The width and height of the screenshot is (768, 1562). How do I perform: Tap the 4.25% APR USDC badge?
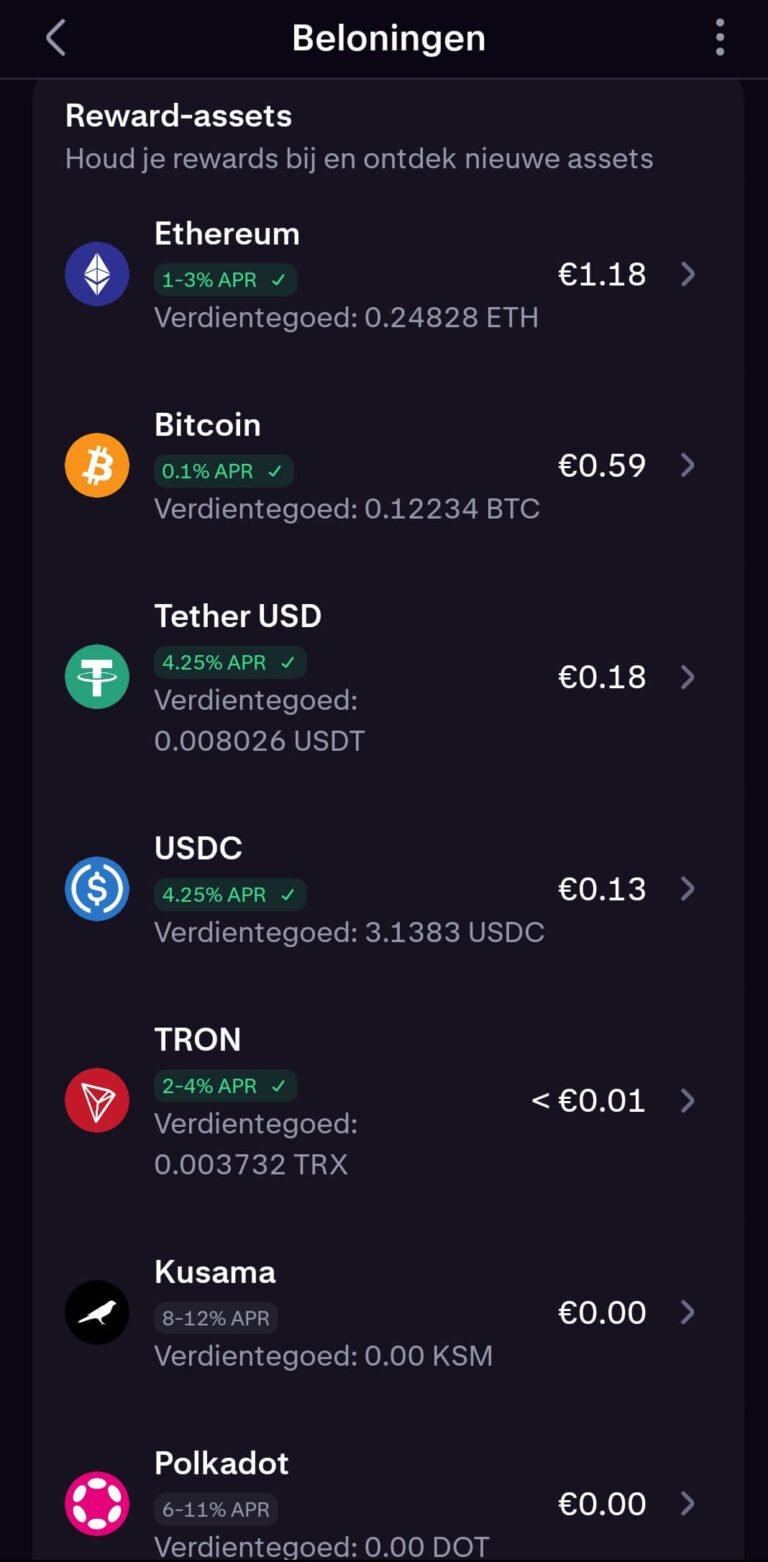coord(230,894)
